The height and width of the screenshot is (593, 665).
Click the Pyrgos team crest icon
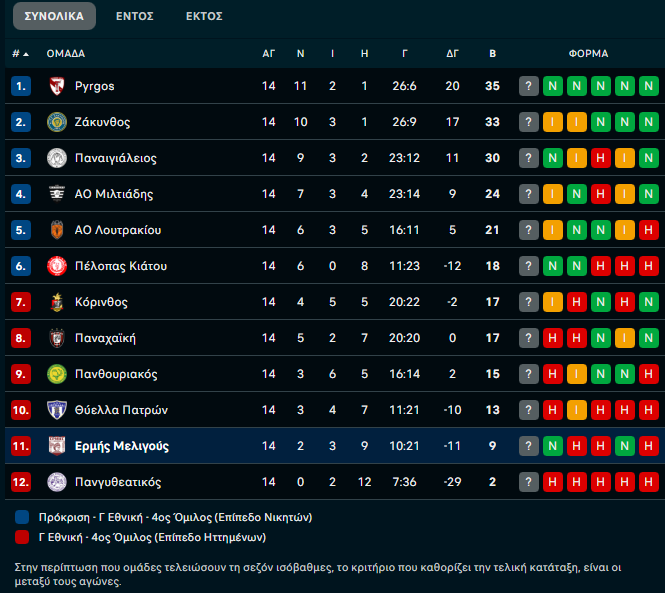coord(57,86)
